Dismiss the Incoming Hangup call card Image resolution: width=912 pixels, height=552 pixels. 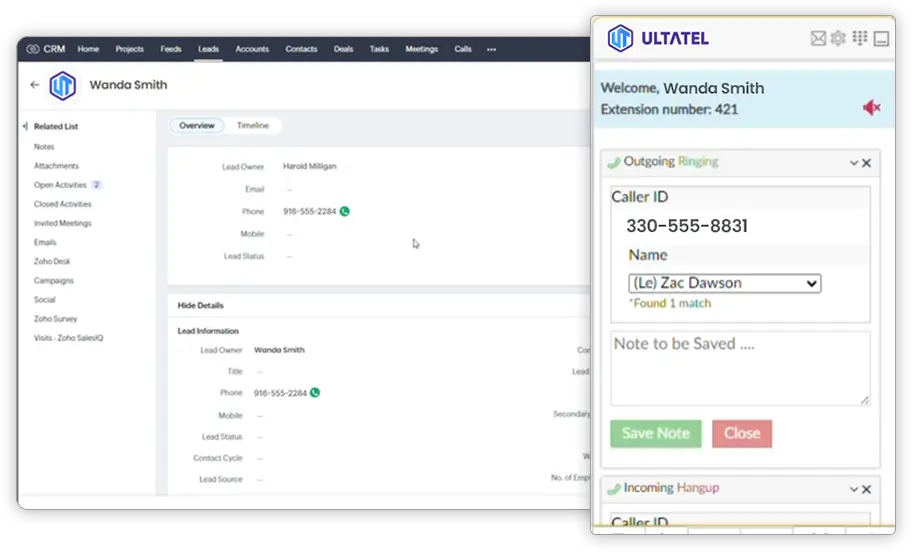(x=867, y=490)
